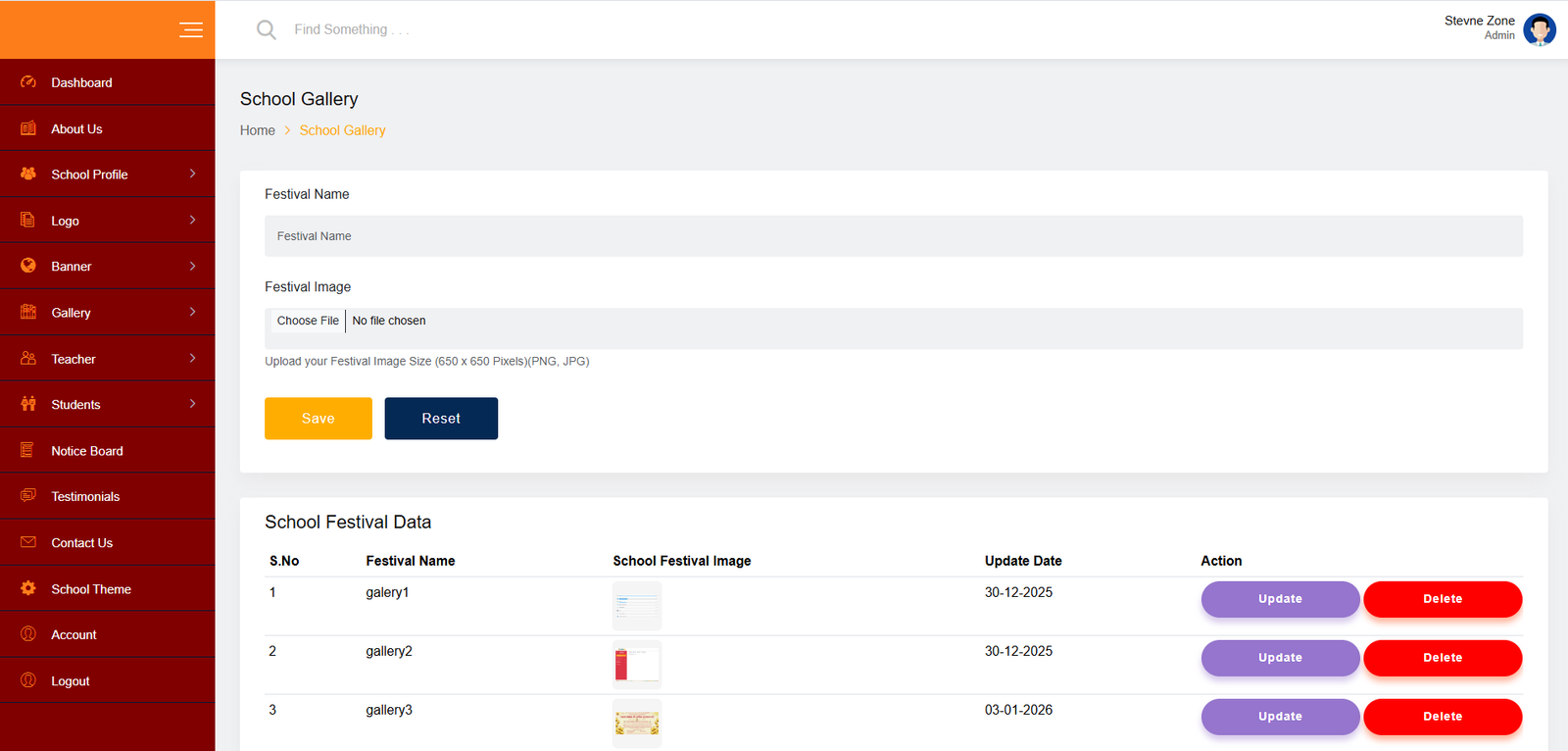Screen dimensions: 1568x751
Task: Click the Reset button
Action: click(441, 419)
